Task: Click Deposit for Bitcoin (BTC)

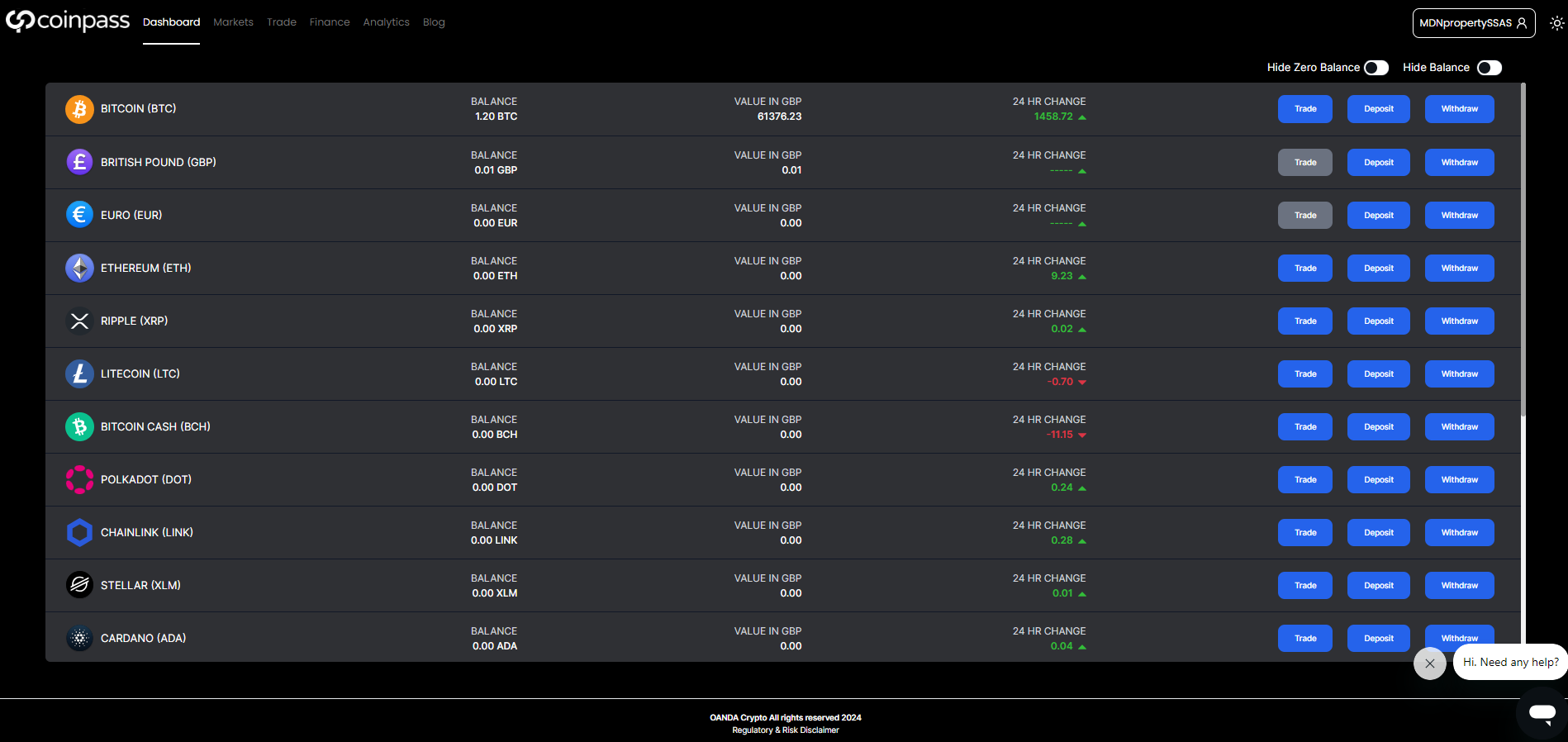Action: pyautogui.click(x=1379, y=109)
